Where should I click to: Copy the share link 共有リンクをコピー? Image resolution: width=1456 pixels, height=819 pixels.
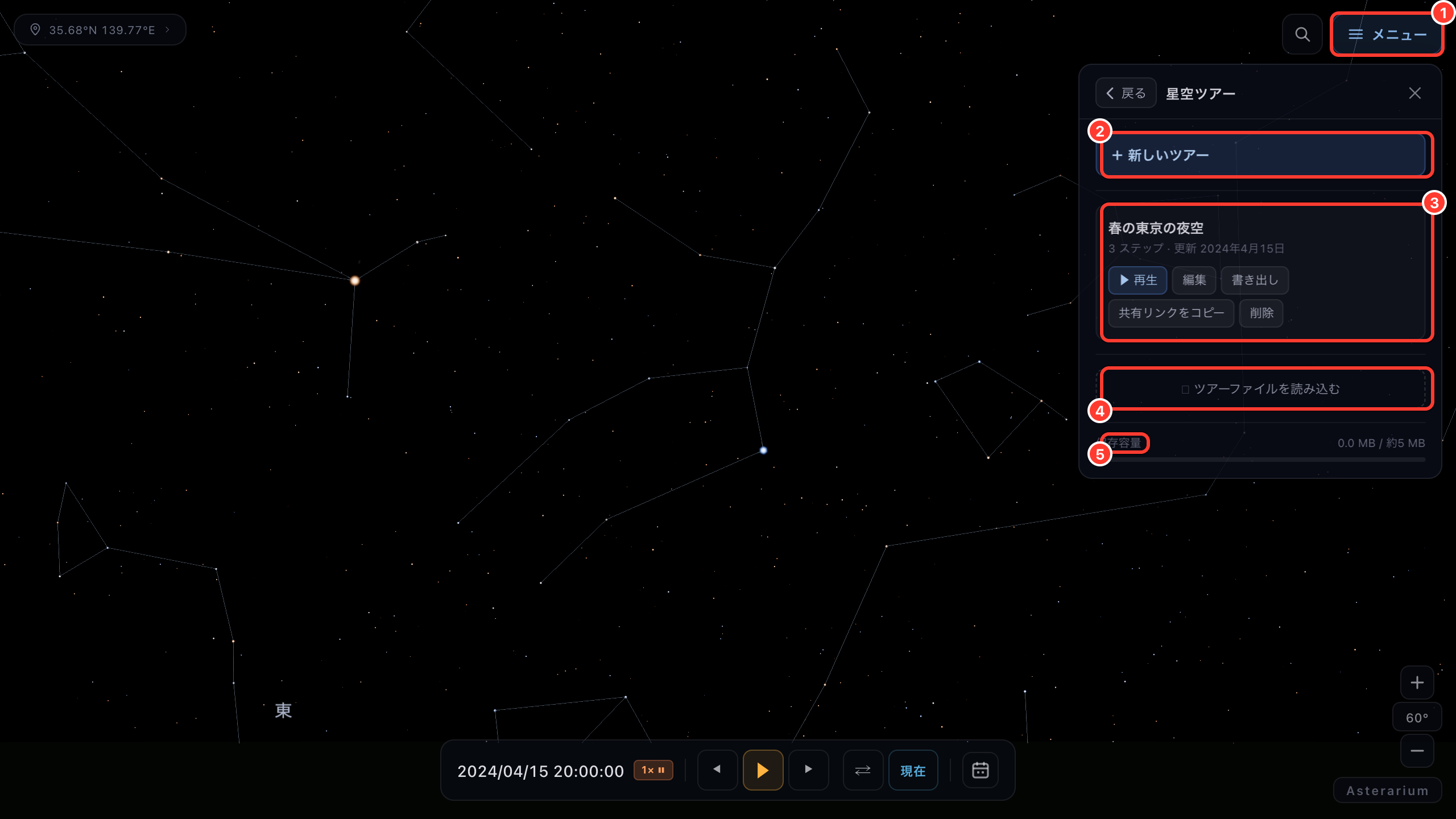(1171, 313)
